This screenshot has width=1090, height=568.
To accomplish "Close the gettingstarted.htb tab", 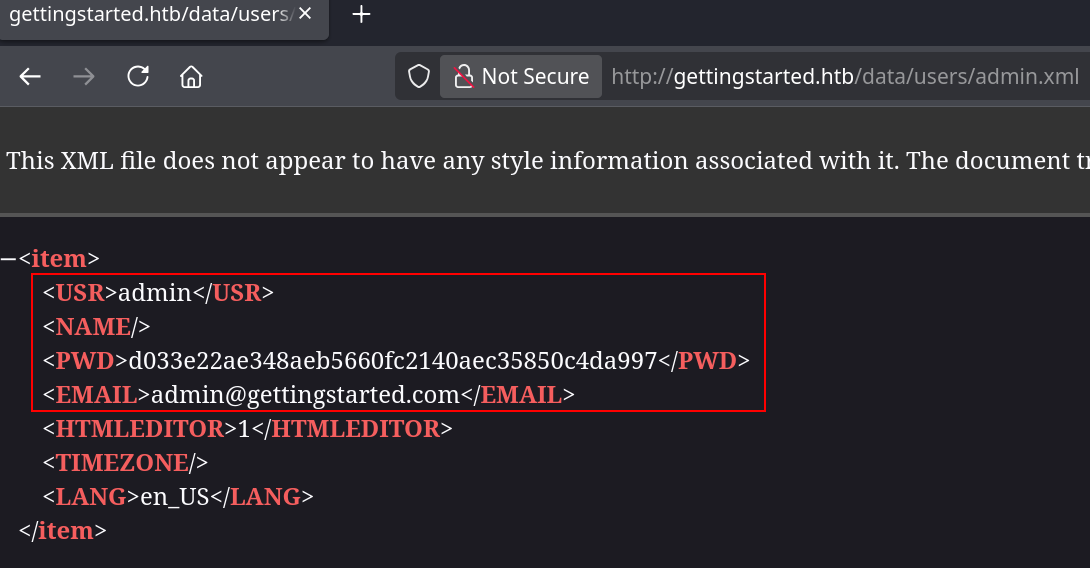I will tap(305, 15).
